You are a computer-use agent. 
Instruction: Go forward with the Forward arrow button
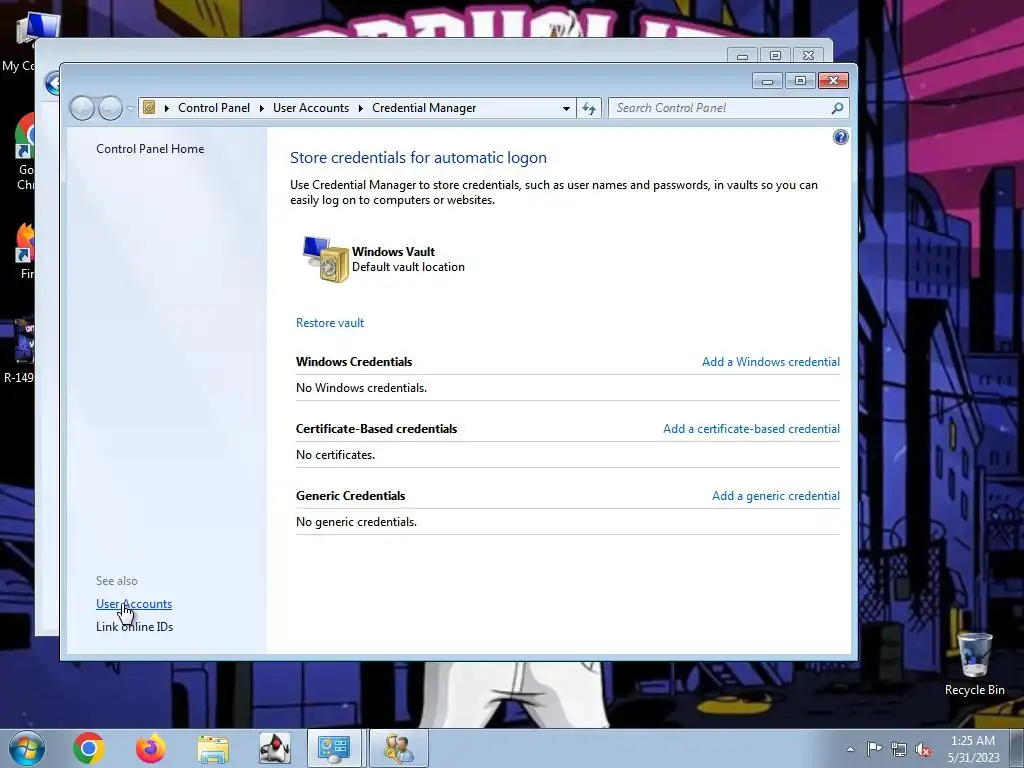pos(110,108)
